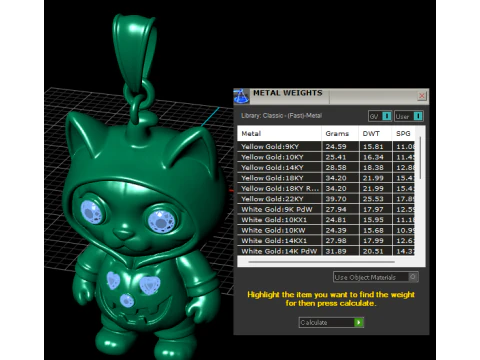Select the White Gold:10KX1 row
480x360 pixels.
[326, 220]
